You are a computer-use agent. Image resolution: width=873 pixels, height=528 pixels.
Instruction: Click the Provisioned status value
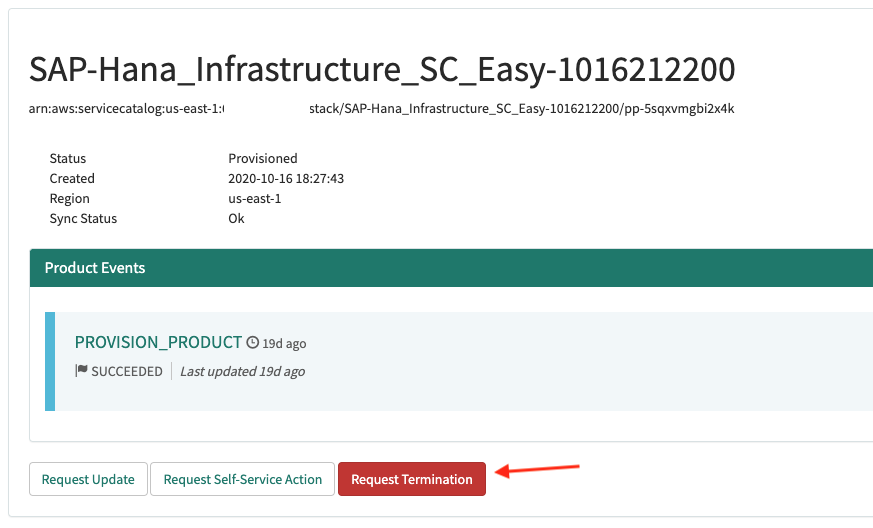coord(263,158)
